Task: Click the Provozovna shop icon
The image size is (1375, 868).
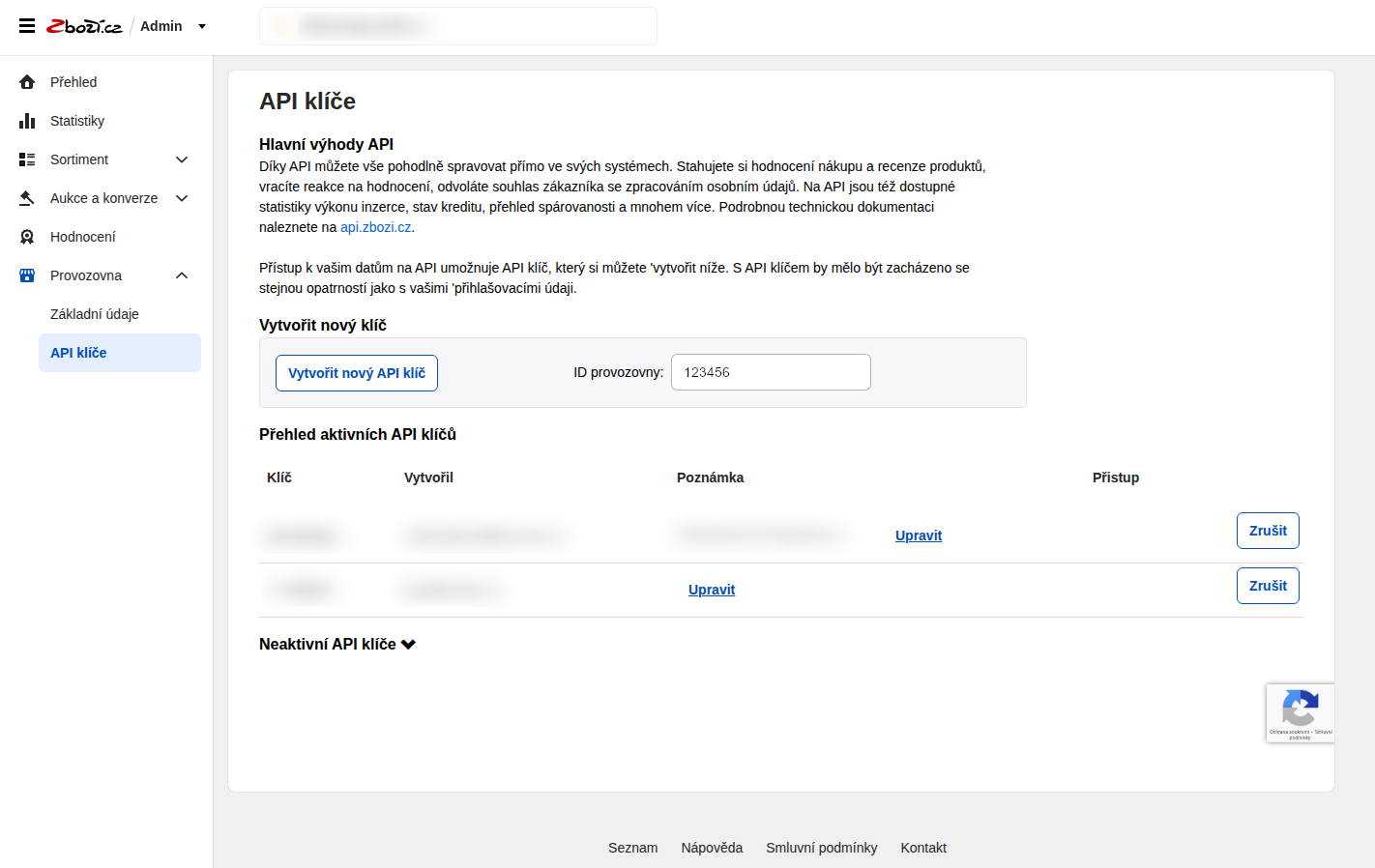Action: (27, 275)
